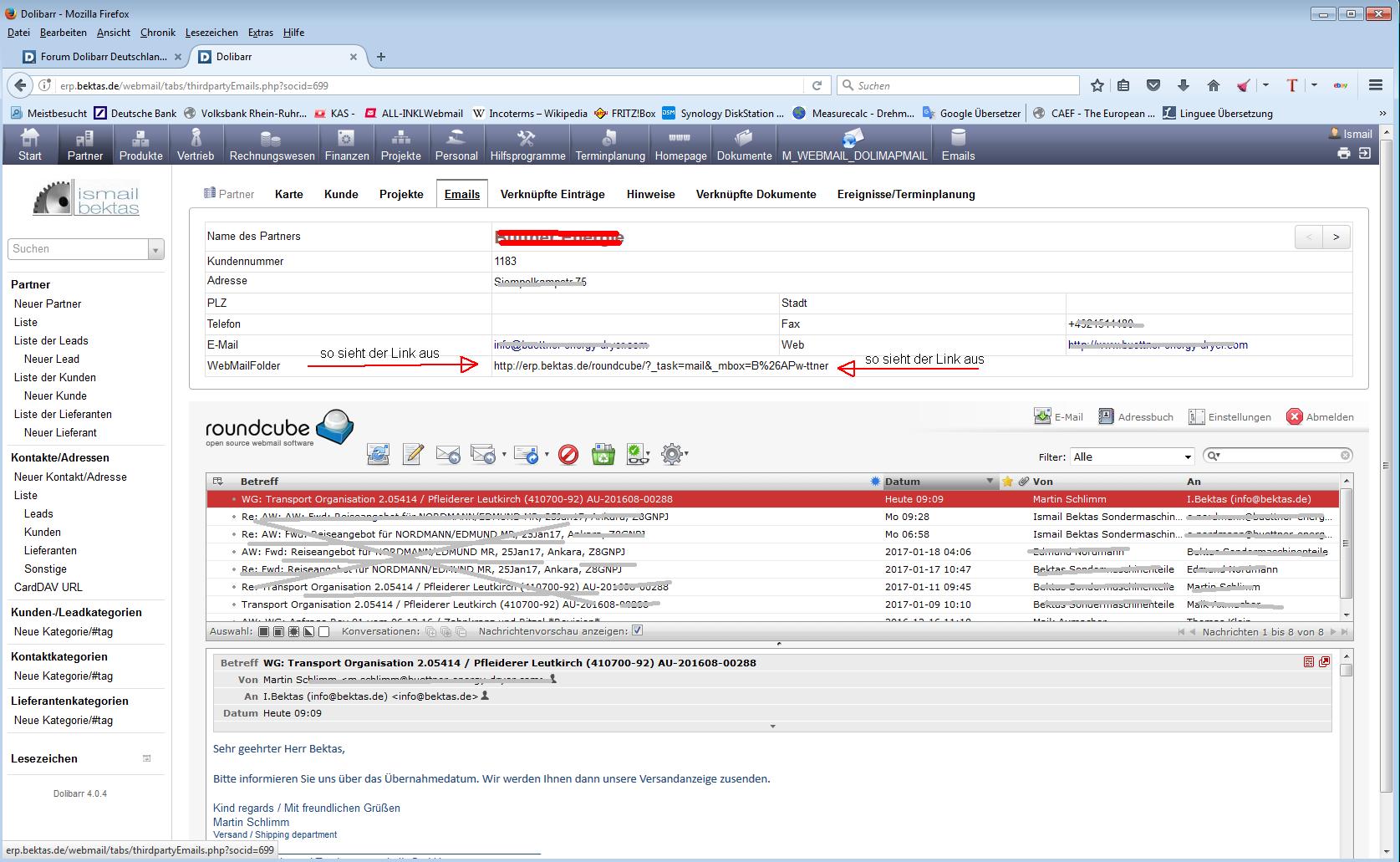Open the Filter Alle dropdown
This screenshot has width=1400, height=862.
point(1132,457)
